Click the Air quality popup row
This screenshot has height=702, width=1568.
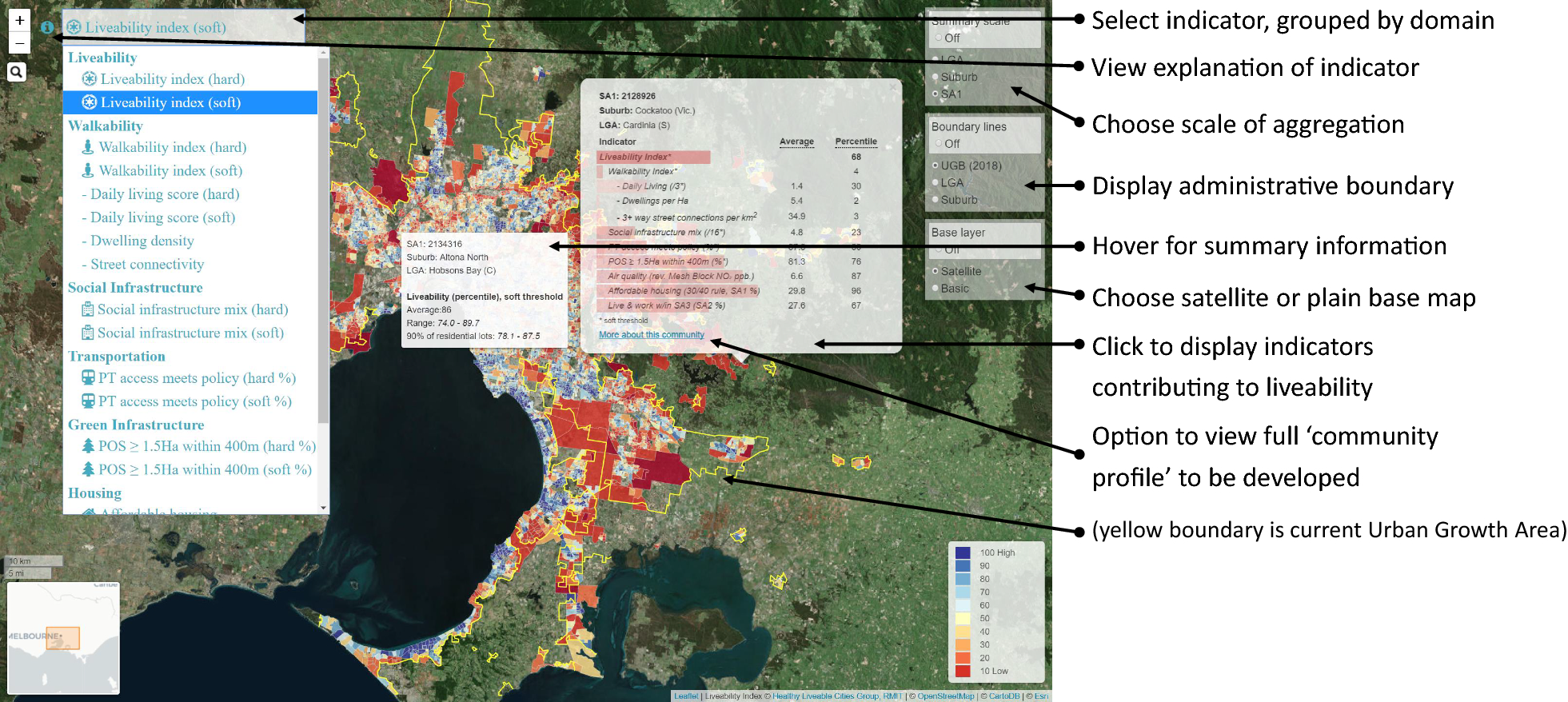(737, 276)
